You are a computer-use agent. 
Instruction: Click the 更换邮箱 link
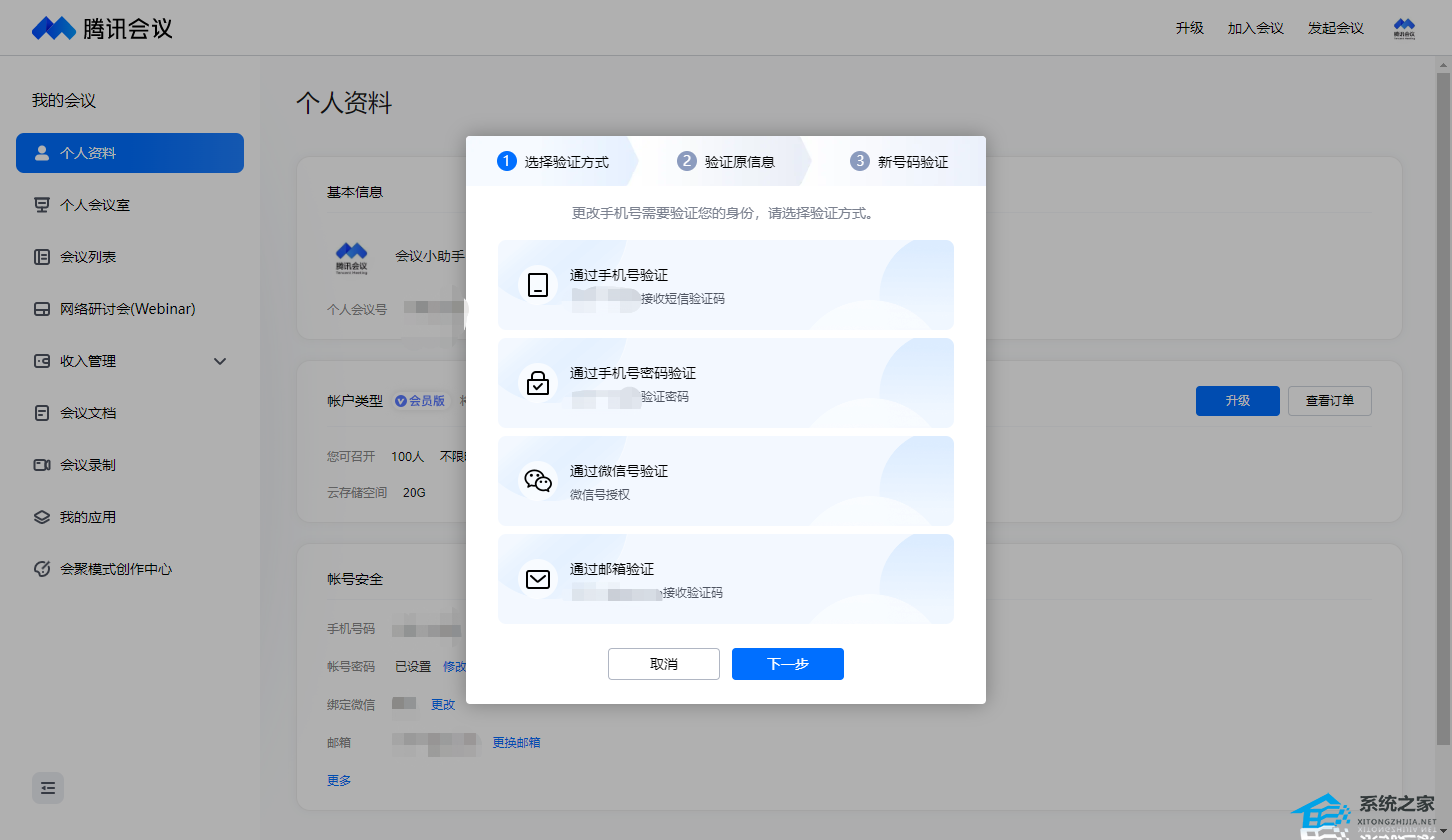[x=516, y=742]
